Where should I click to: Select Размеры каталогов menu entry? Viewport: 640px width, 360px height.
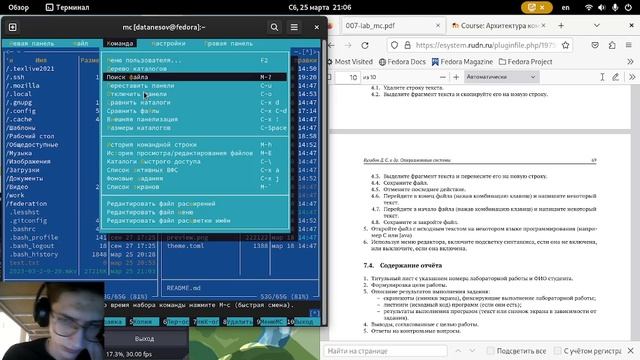(x=194, y=128)
